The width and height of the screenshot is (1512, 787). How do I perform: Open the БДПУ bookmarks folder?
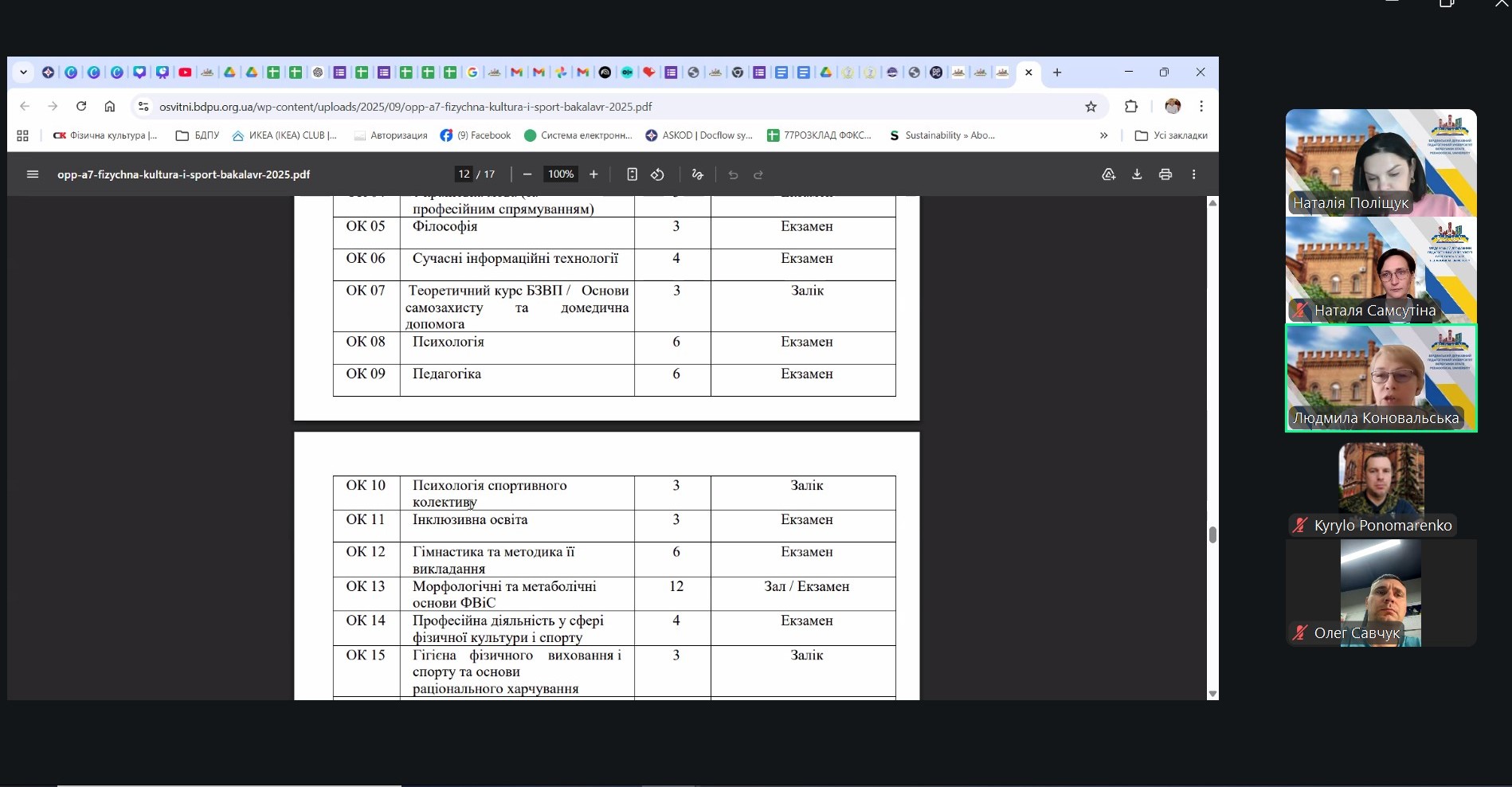(198, 135)
